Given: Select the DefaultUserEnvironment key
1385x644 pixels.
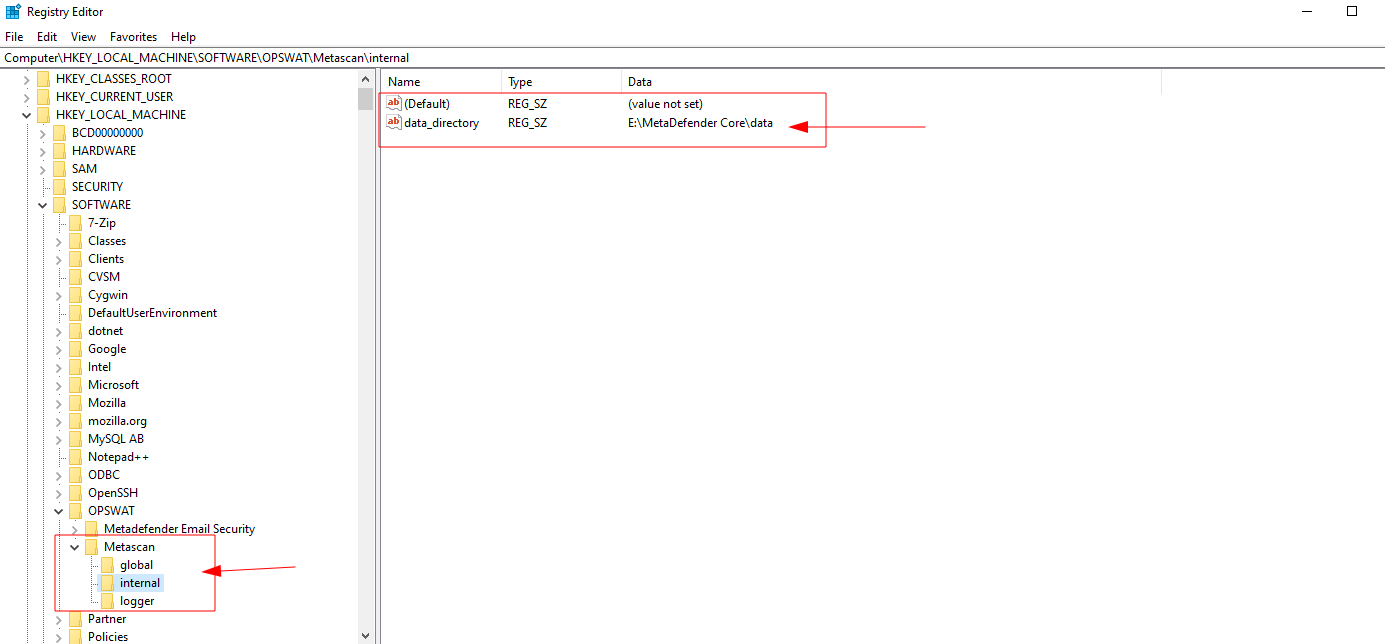Looking at the screenshot, I should (x=152, y=313).
